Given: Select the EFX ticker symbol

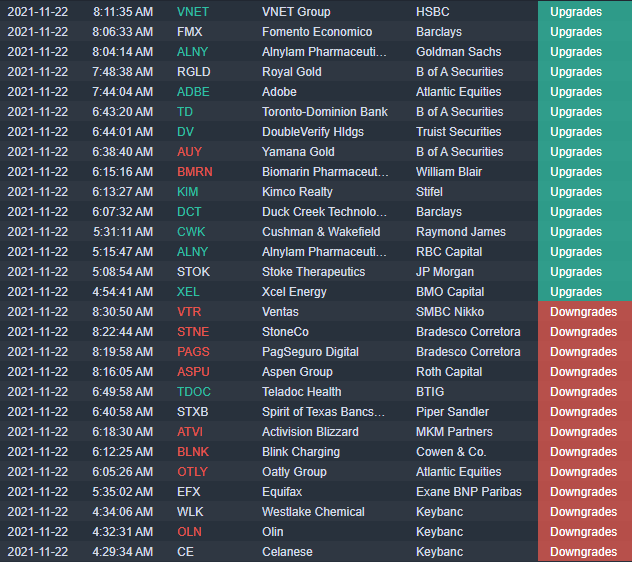Looking at the screenshot, I should point(188,492).
